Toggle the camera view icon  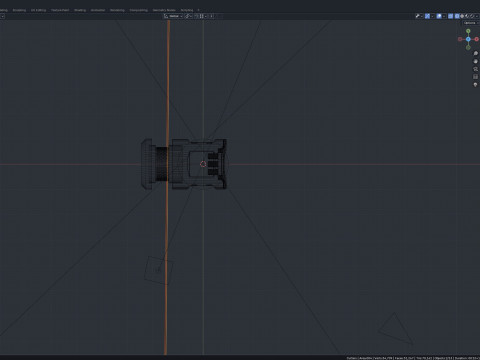[x=476, y=69]
